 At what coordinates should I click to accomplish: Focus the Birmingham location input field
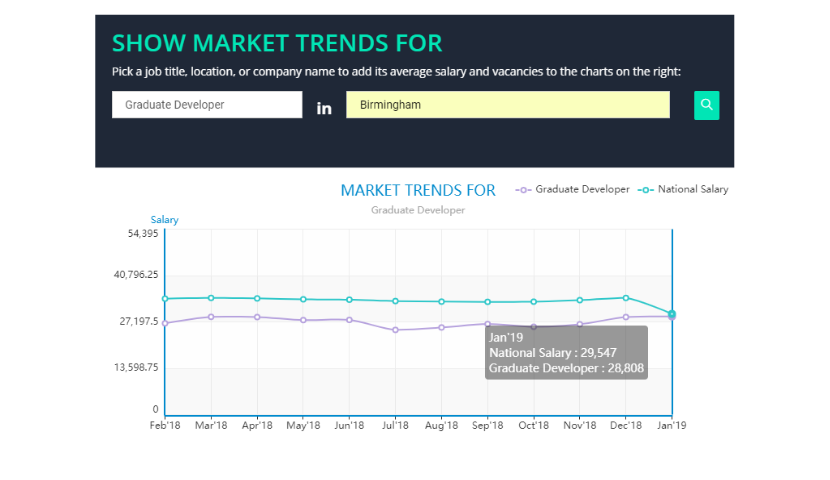tap(508, 105)
